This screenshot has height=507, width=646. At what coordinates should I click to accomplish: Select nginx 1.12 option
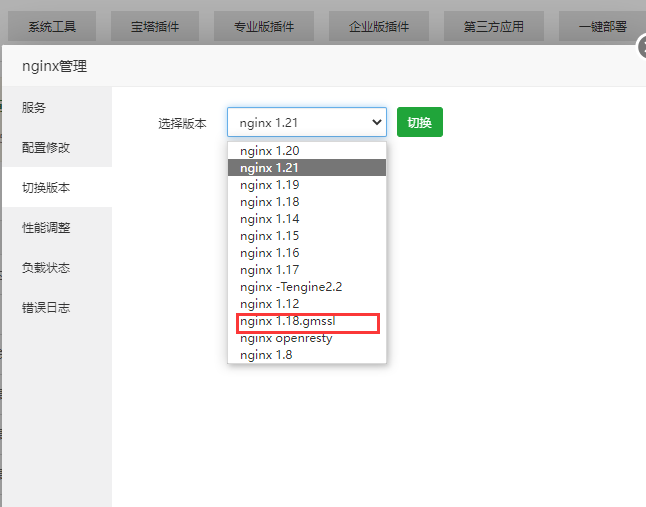pos(307,304)
